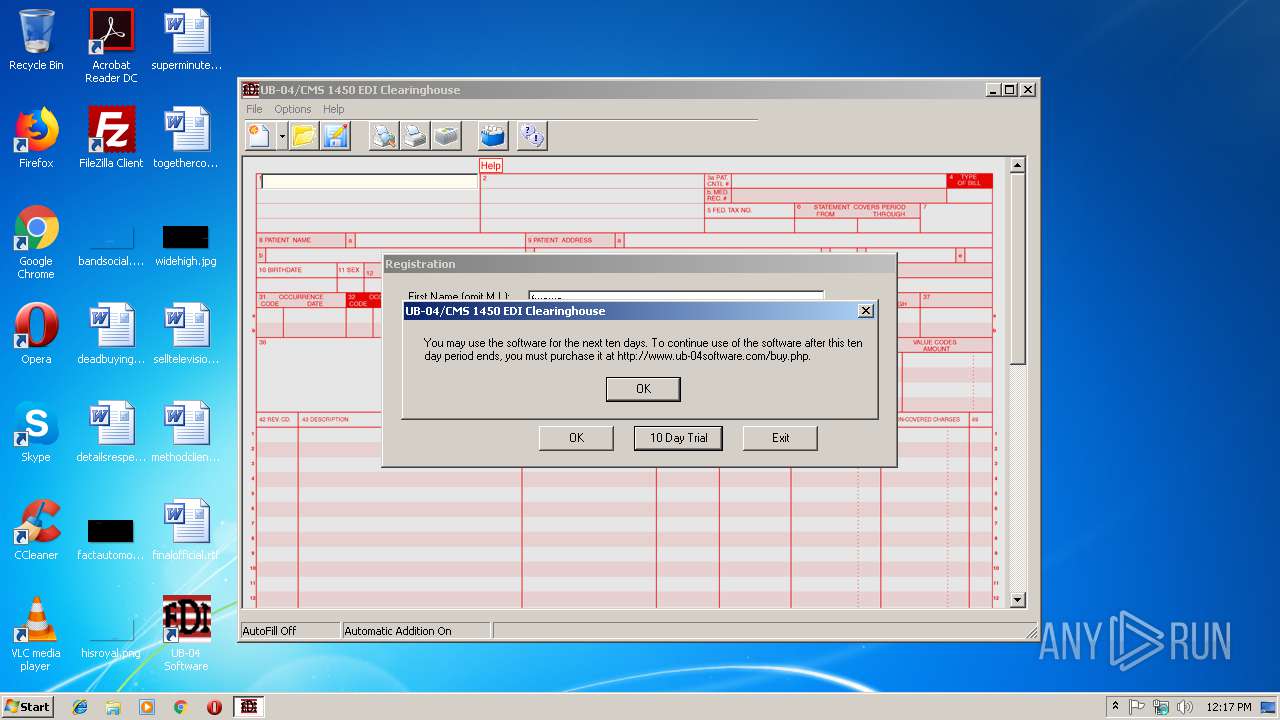
Task: Click the New claim form toolbar icon
Action: [x=259, y=136]
